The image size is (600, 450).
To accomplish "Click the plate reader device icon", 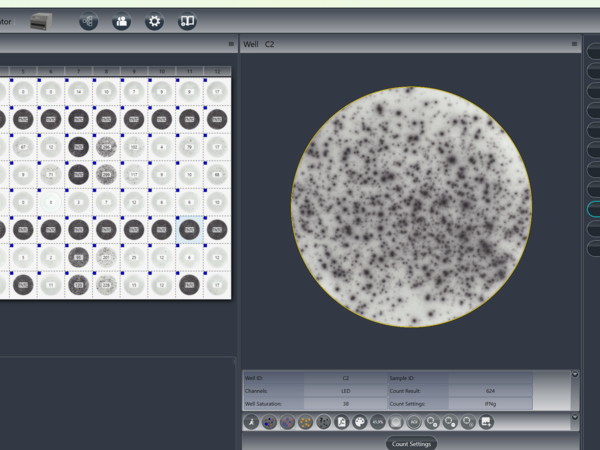I will click(43, 20).
